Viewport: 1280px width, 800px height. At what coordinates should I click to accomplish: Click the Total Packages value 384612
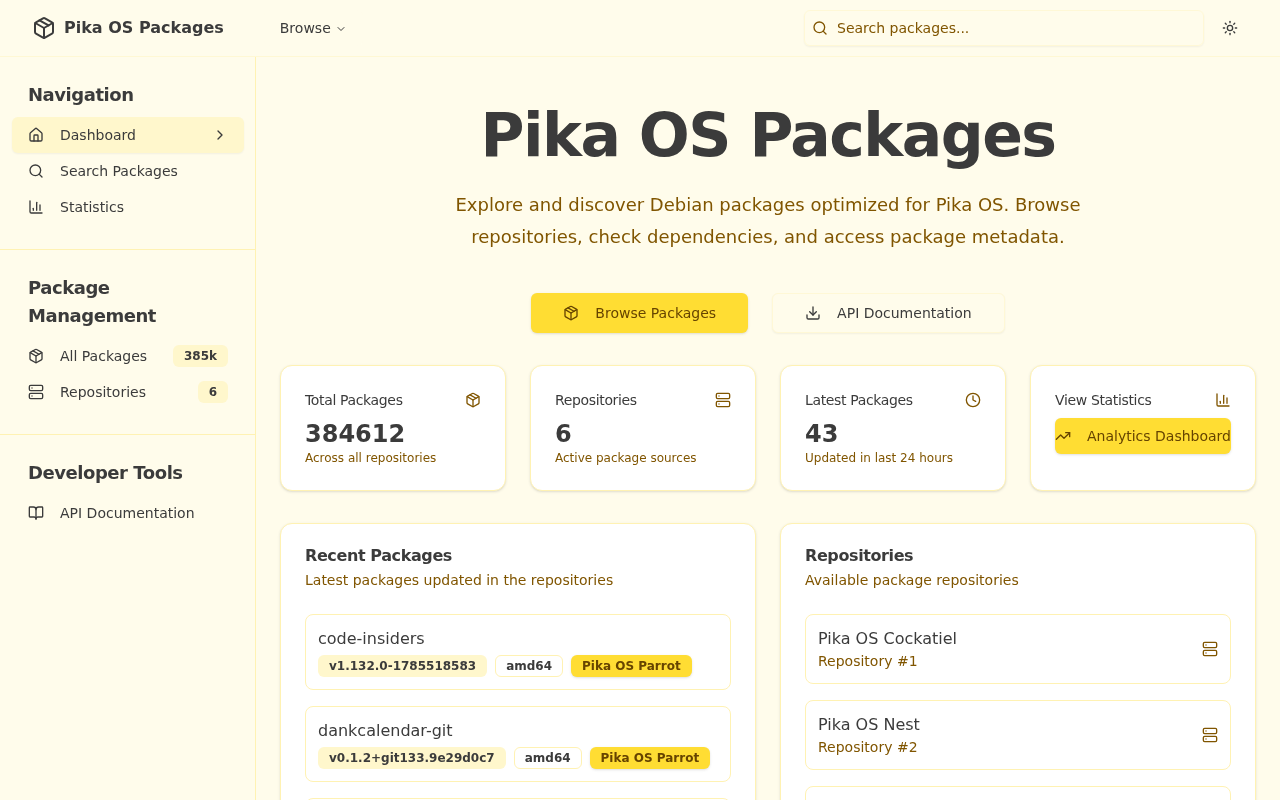click(355, 434)
